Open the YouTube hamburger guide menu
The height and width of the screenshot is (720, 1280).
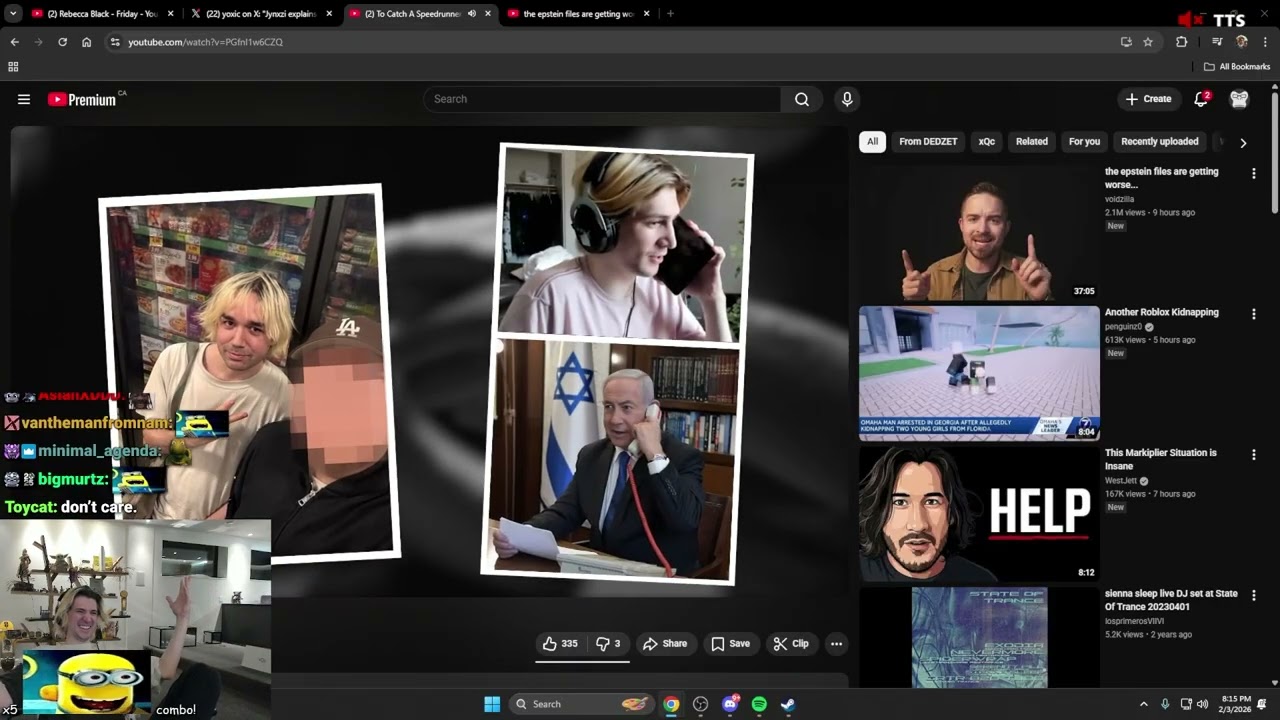pos(24,99)
